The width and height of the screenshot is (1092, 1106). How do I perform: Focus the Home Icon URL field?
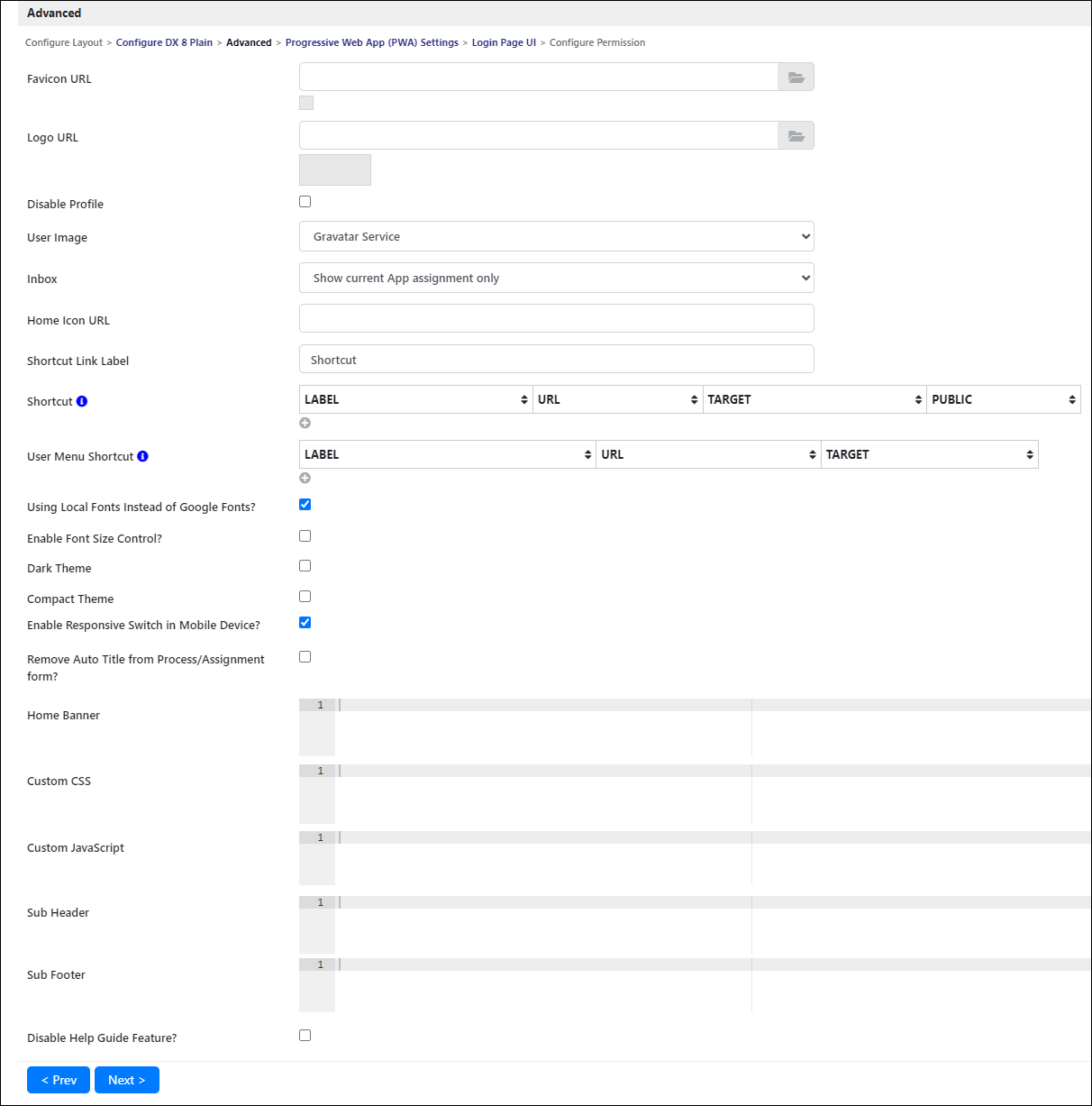(557, 318)
